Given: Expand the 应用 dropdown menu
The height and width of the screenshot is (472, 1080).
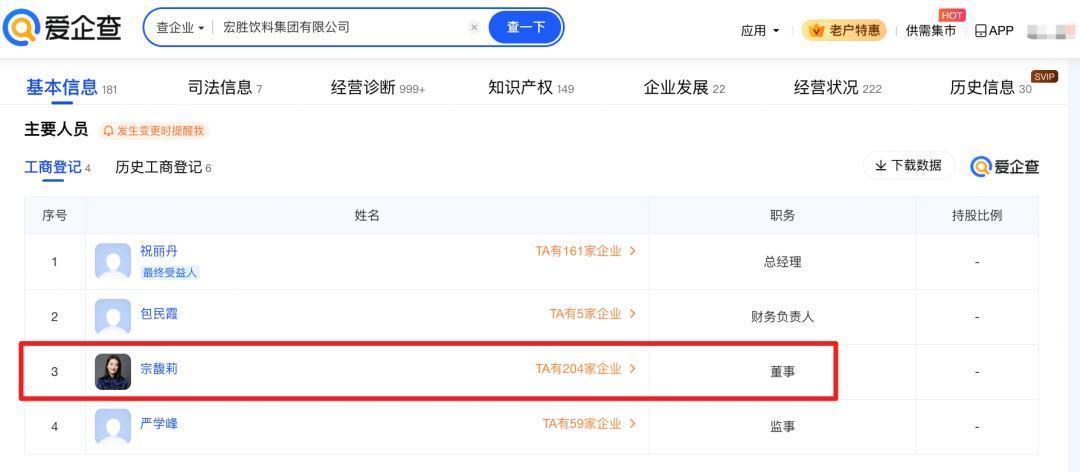Looking at the screenshot, I should click(x=760, y=30).
